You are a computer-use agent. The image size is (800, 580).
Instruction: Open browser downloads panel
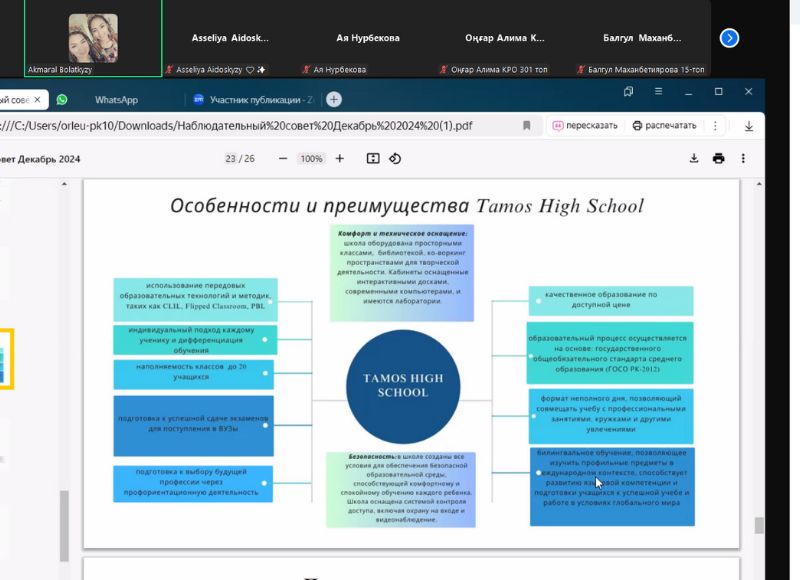pos(749,126)
